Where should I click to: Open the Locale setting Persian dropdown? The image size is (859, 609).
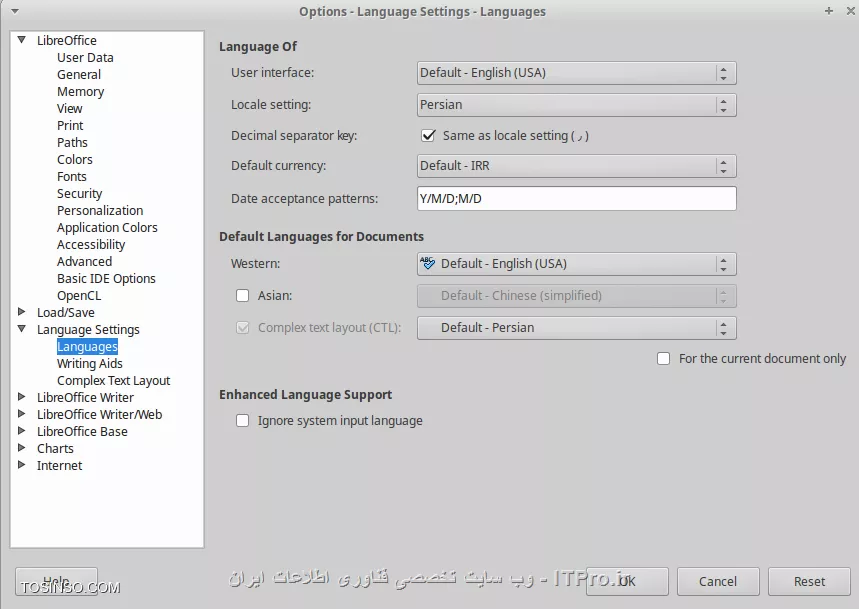coord(576,105)
